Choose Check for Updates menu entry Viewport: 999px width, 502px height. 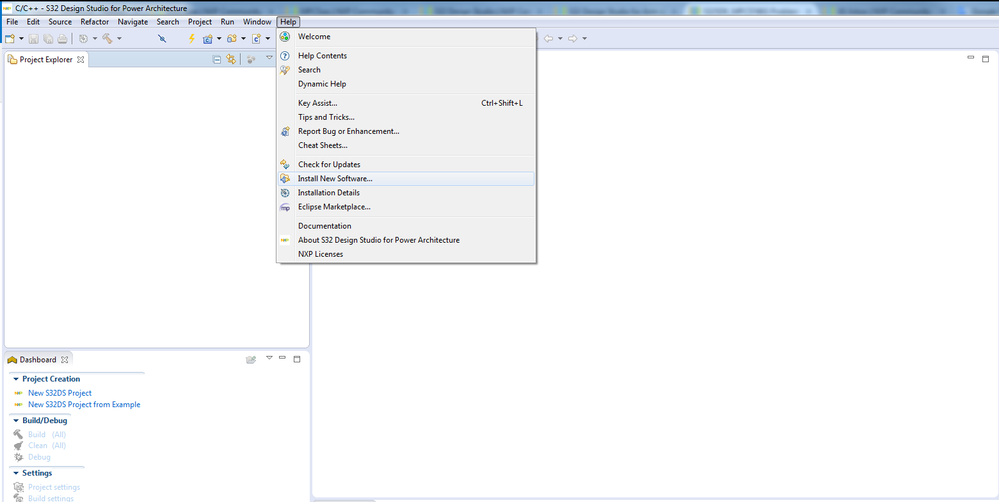pos(406,164)
